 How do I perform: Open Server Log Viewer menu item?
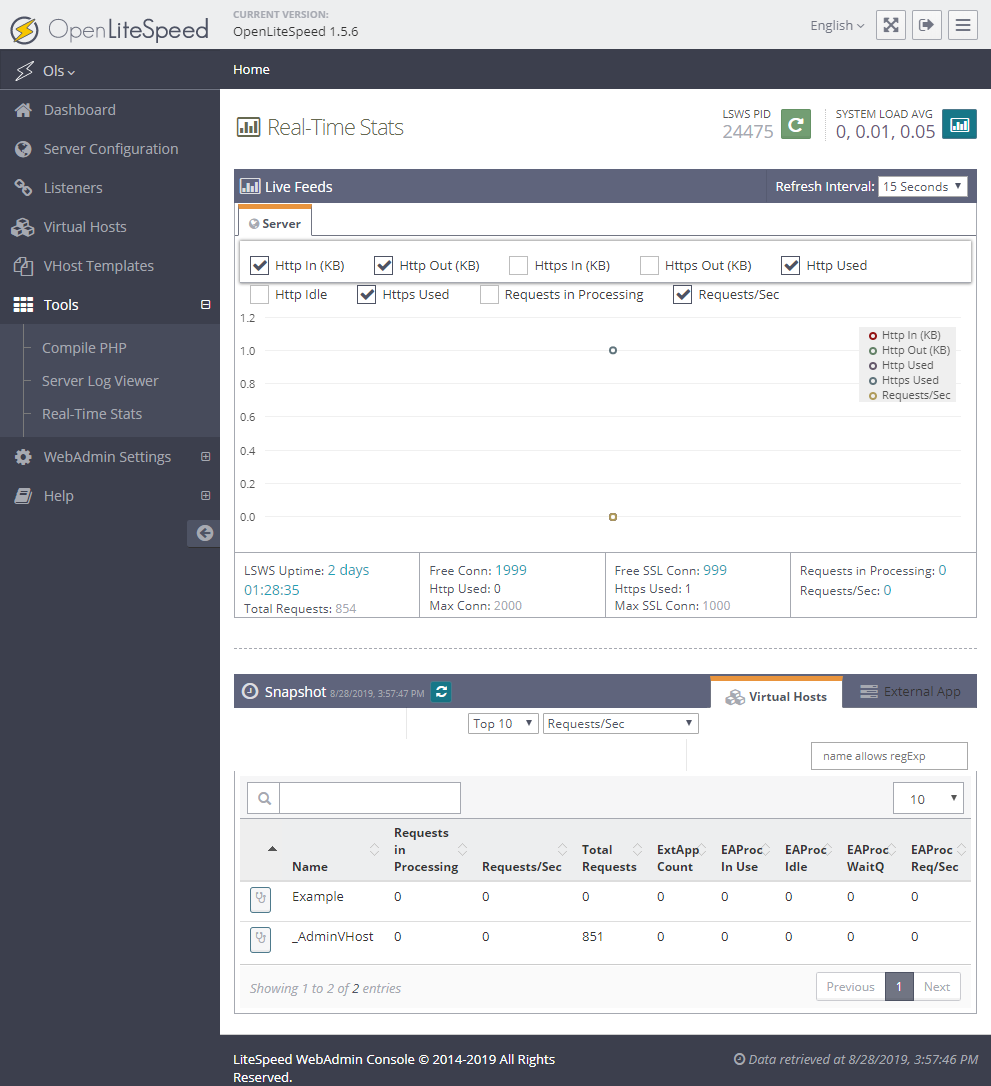100,381
